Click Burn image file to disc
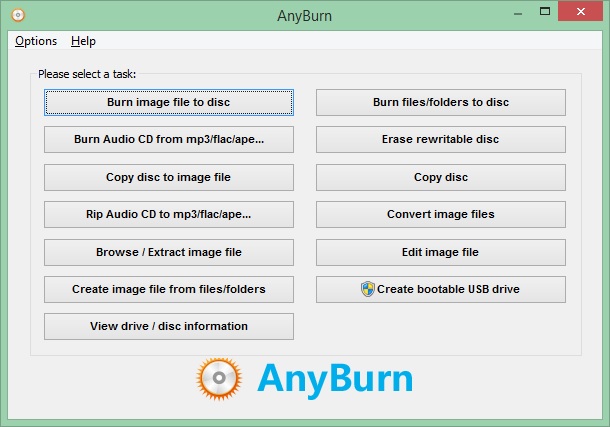The width and height of the screenshot is (610, 427). click(169, 102)
